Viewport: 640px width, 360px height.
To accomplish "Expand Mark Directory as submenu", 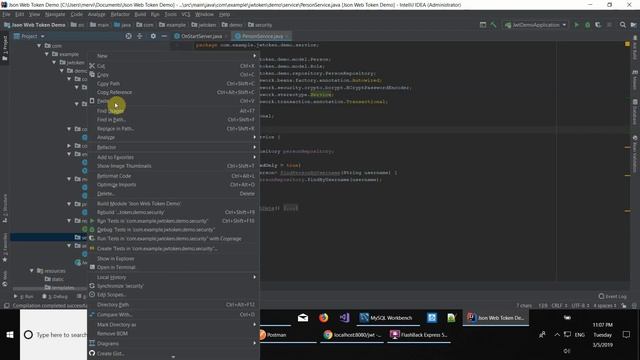I will (173, 324).
